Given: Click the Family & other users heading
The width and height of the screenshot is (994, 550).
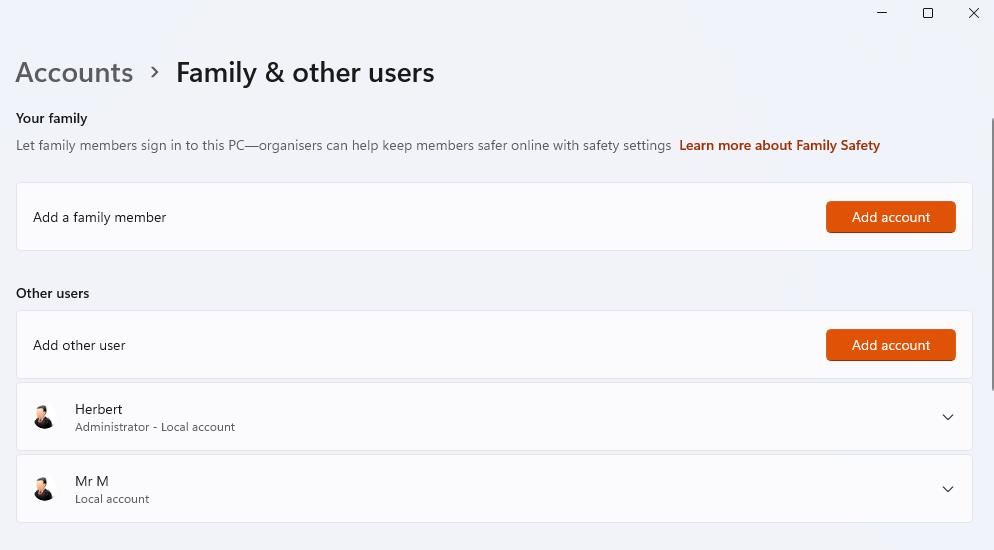Looking at the screenshot, I should (305, 72).
